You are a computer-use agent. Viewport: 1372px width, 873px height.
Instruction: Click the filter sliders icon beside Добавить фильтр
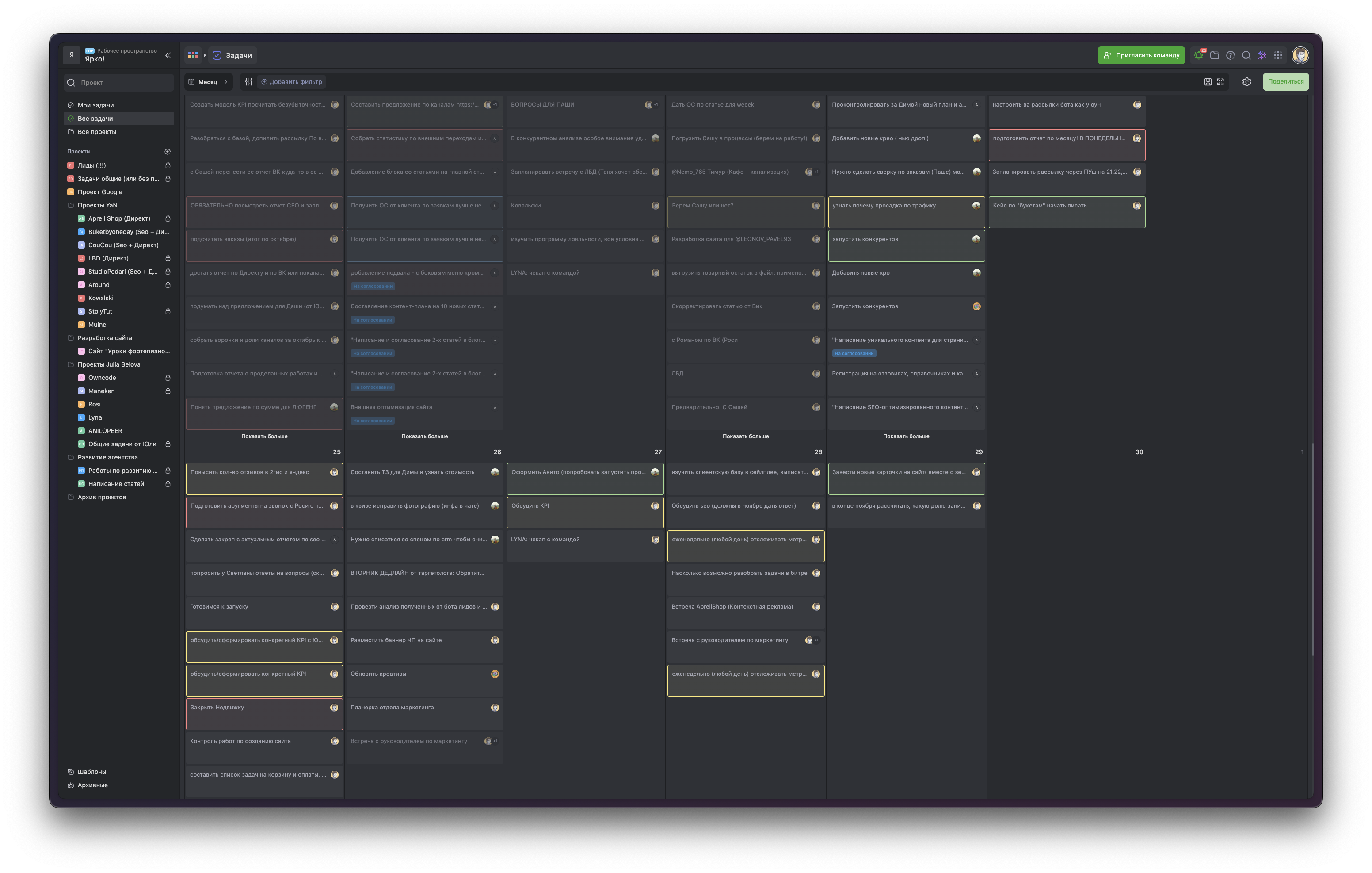[x=248, y=81]
